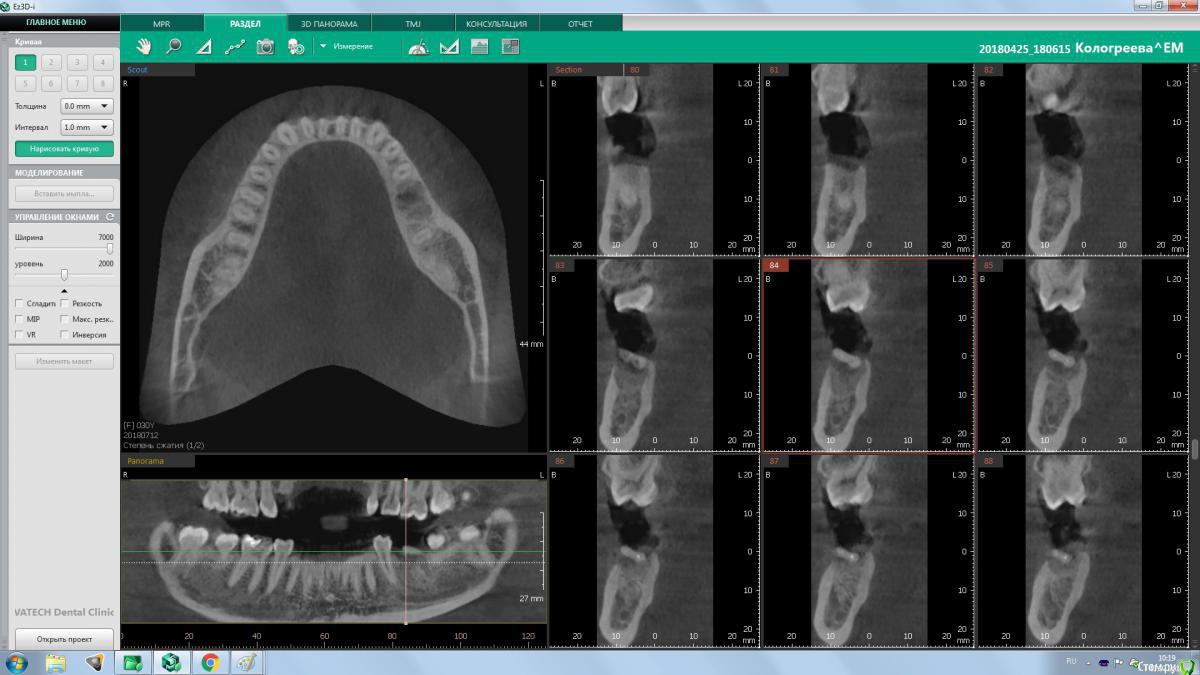
Task: Open the Интервал interval dropdown
Action: coord(87,128)
